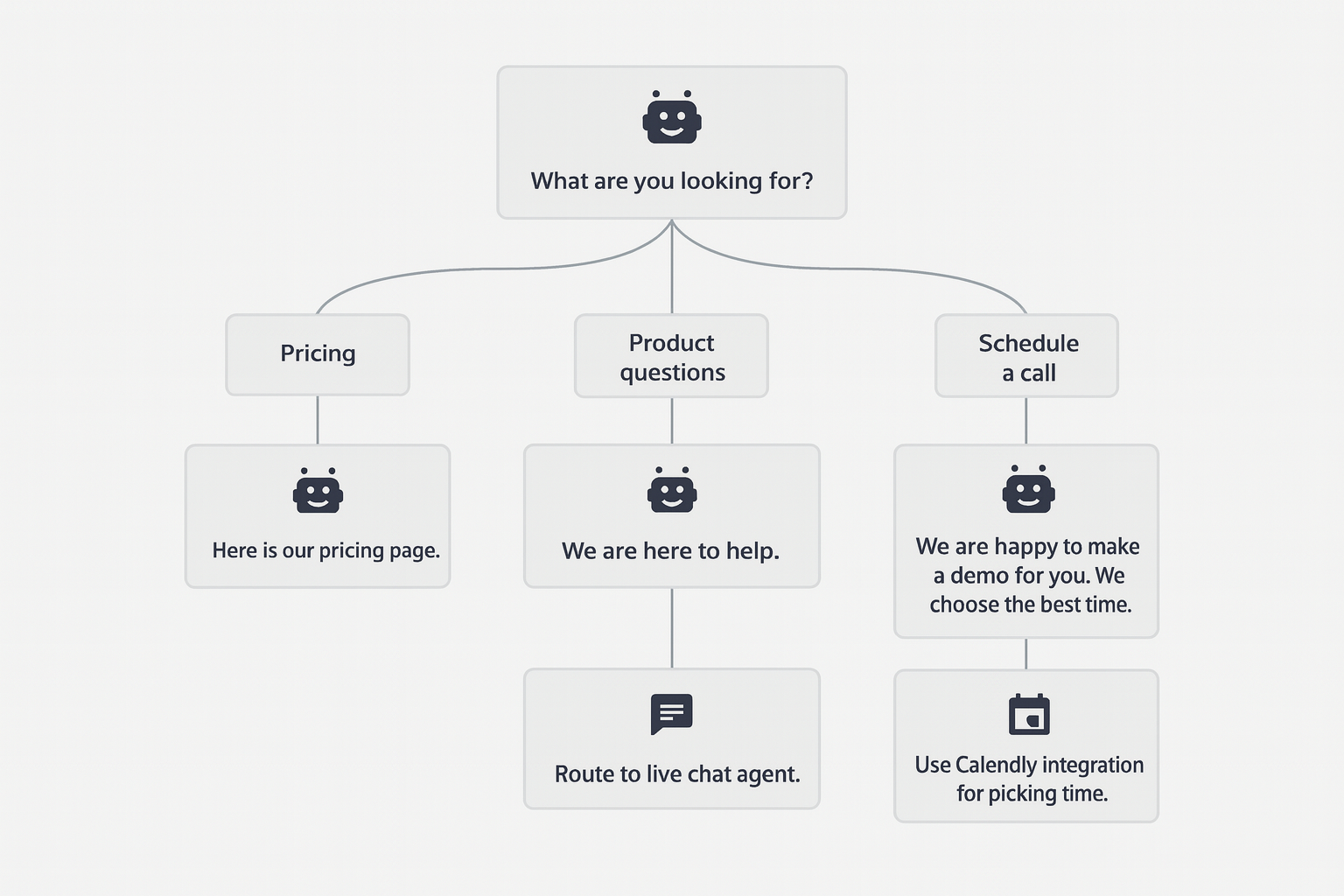The height and width of the screenshot is (896, 1344).
Task: Pick the Schedule a call option
Action: click(x=1027, y=357)
